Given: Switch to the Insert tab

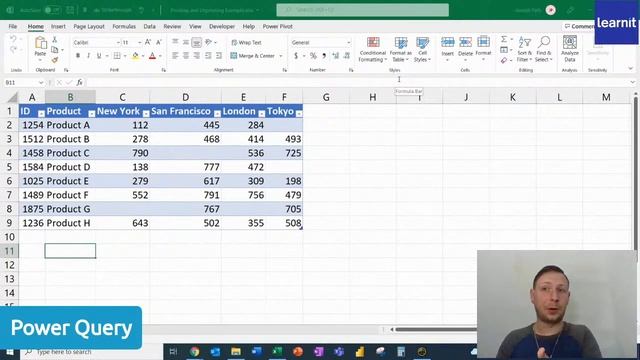Looking at the screenshot, I should [x=58, y=26].
